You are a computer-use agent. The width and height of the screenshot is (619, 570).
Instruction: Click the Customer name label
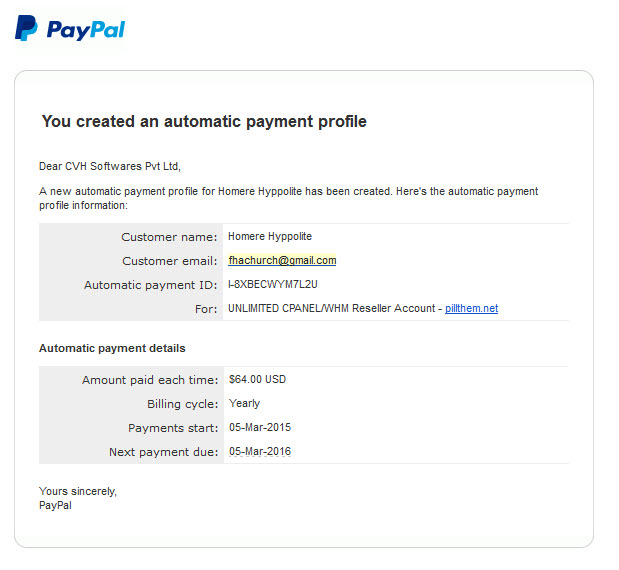point(169,237)
